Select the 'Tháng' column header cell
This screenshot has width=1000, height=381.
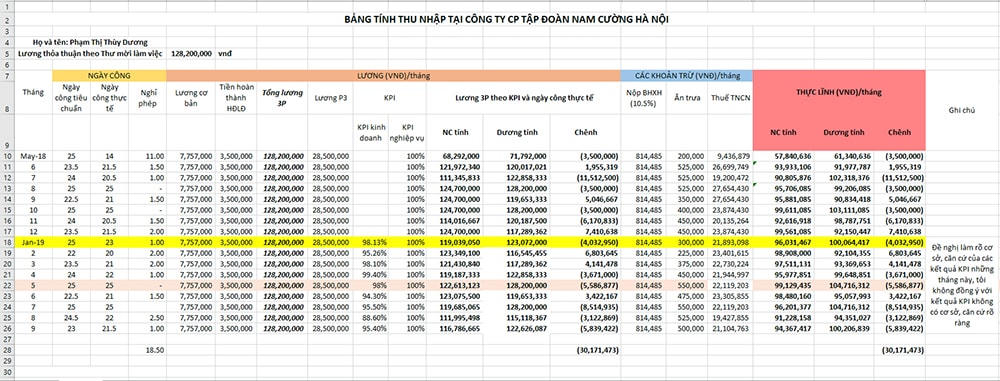tap(33, 93)
